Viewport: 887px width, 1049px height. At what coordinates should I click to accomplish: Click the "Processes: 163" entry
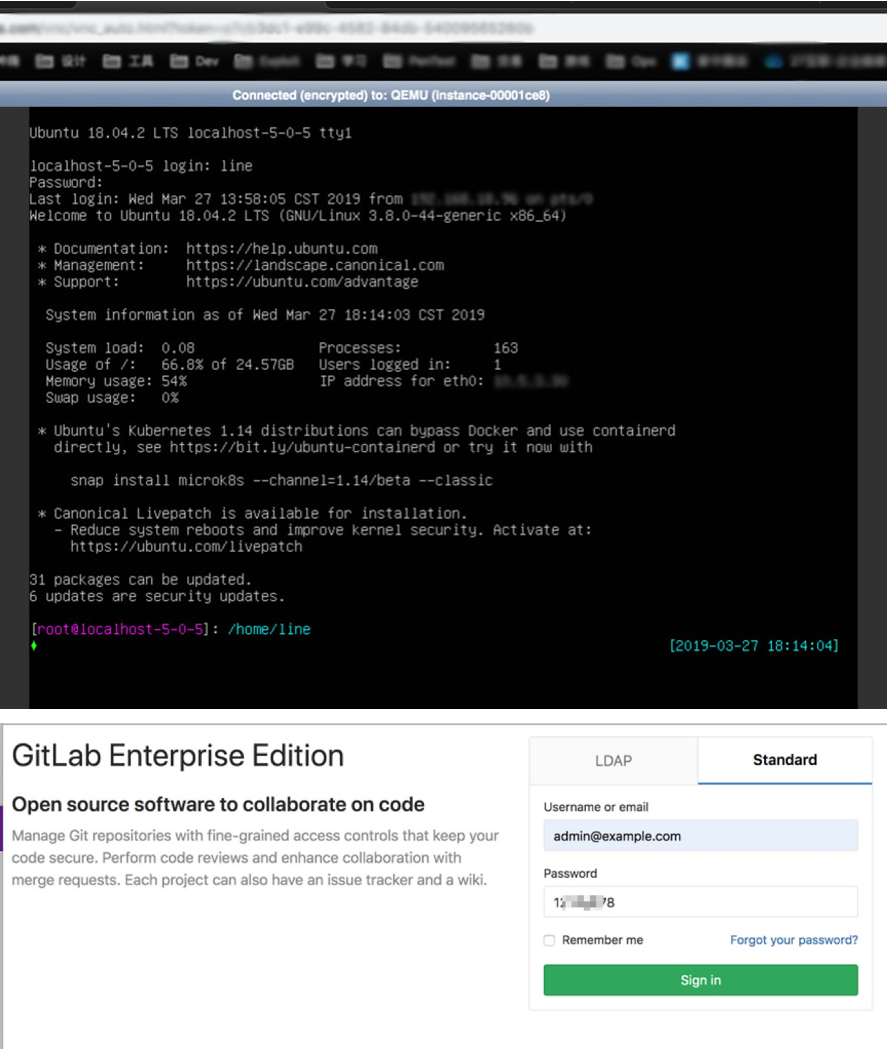pos(419,348)
